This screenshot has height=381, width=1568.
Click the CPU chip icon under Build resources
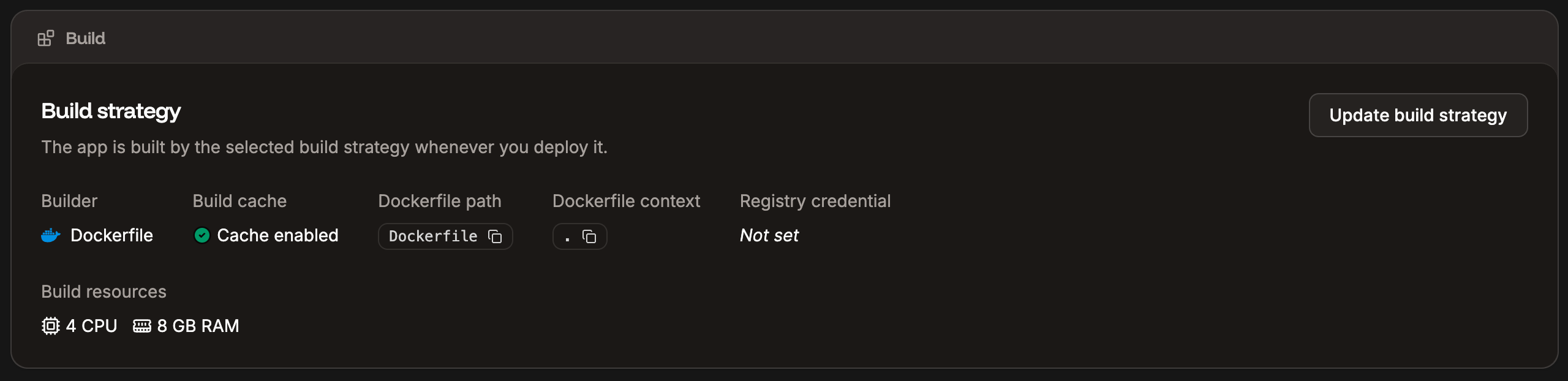(51, 325)
